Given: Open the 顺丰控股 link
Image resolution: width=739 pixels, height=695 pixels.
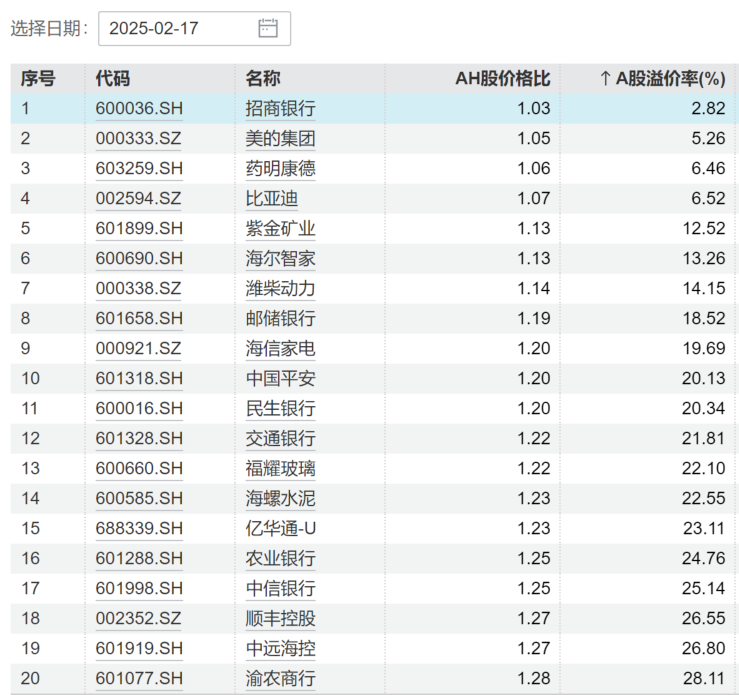Looking at the screenshot, I should (280, 619).
